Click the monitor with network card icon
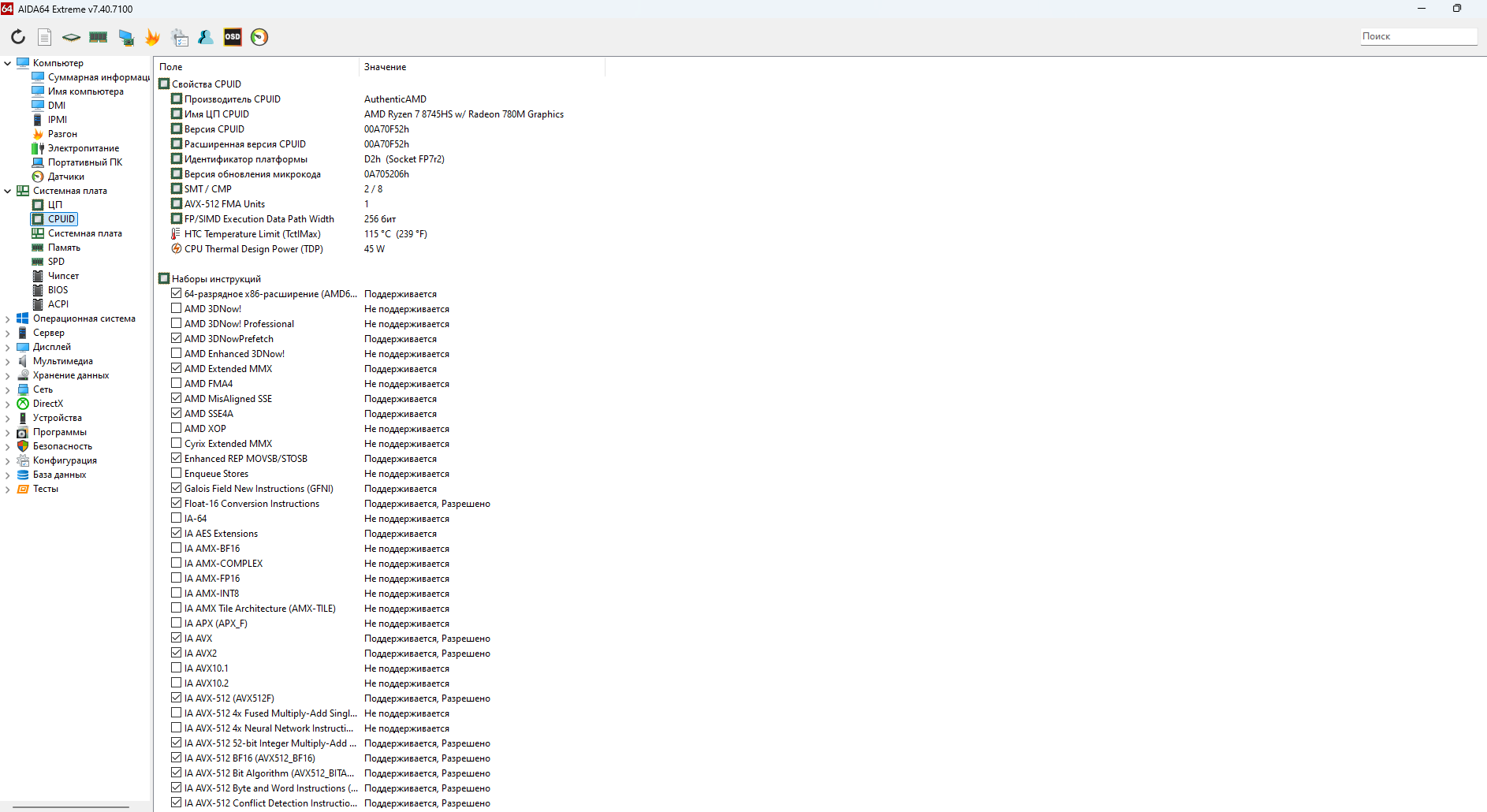Viewport: 1487px width, 812px height. click(x=125, y=37)
